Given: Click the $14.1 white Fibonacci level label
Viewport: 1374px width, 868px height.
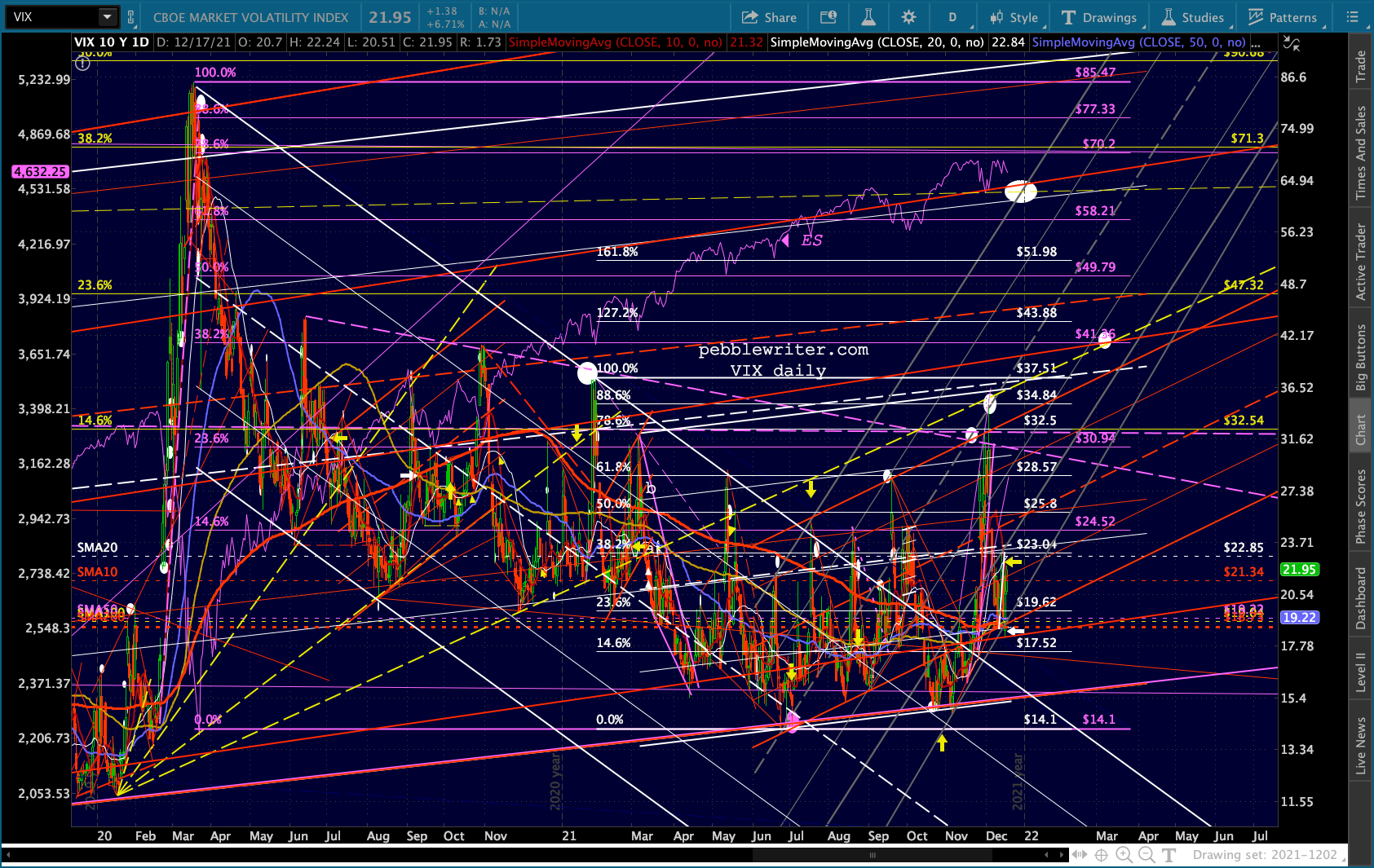Looking at the screenshot, I should [x=1040, y=720].
